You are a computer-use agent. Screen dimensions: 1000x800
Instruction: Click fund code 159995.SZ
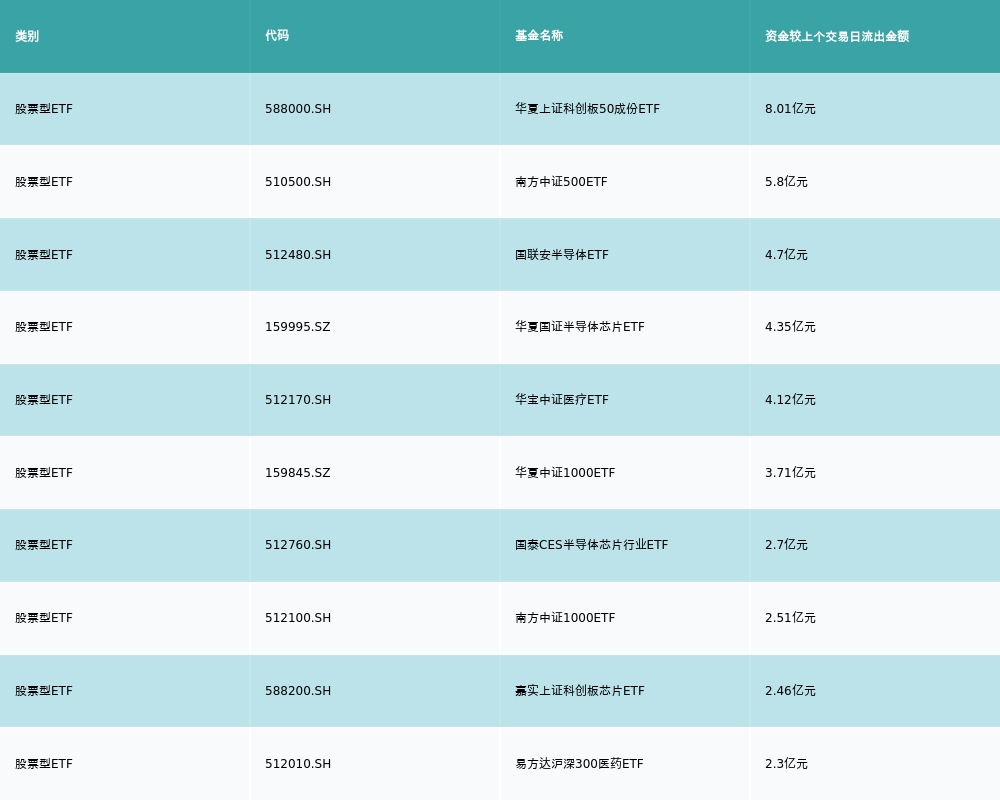pyautogui.click(x=297, y=327)
